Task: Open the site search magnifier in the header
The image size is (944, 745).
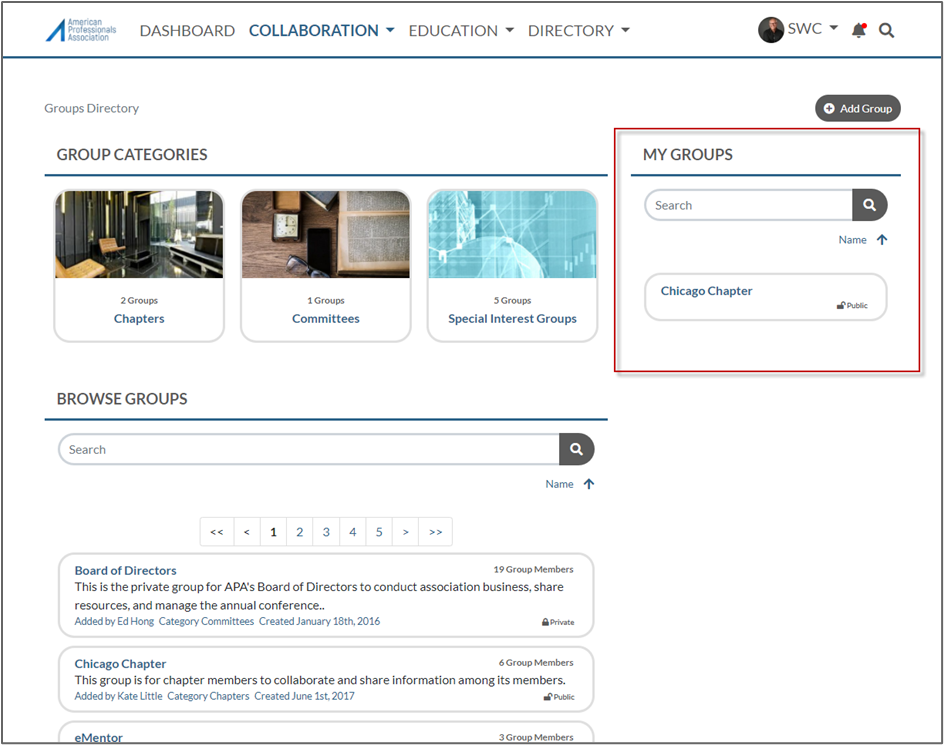Action: (886, 30)
